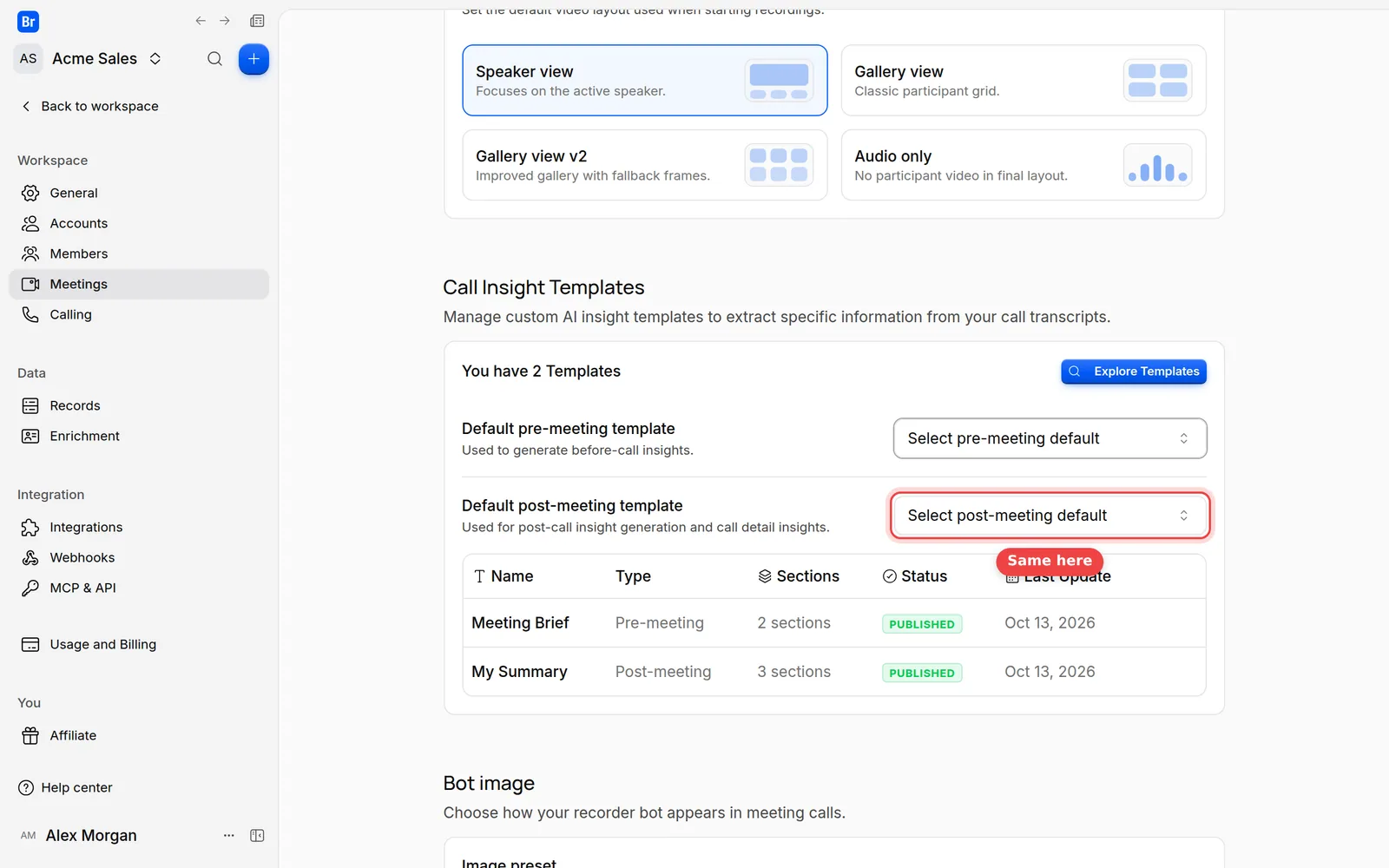
Task: Open Members in sidebar
Action: 139,253
